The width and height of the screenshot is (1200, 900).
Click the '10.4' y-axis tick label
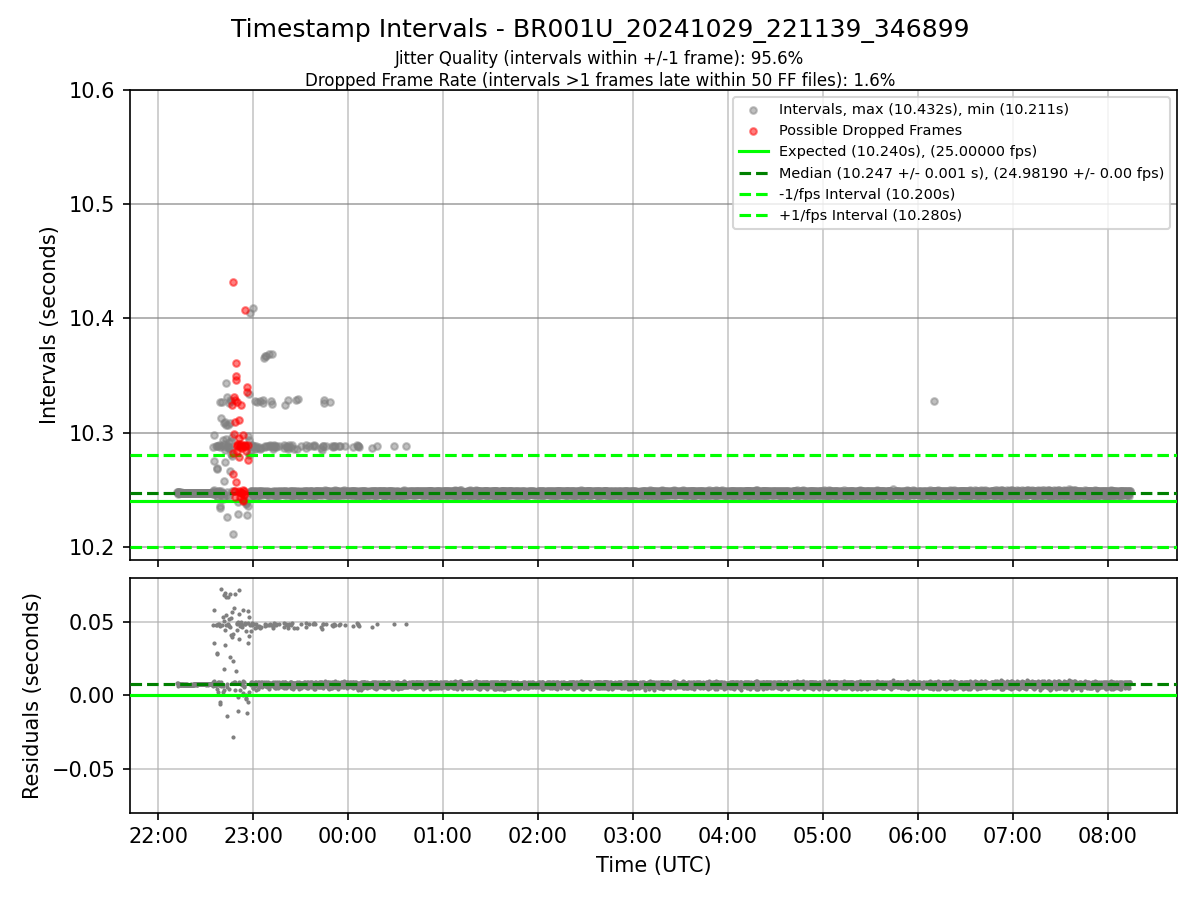coord(94,319)
